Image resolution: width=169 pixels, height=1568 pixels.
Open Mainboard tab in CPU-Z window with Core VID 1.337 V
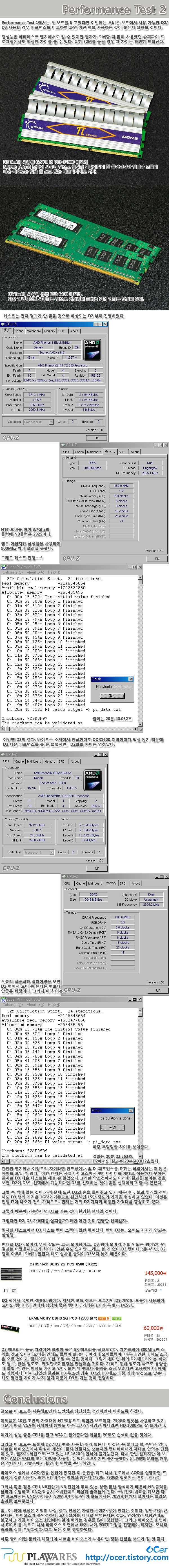(34, 331)
